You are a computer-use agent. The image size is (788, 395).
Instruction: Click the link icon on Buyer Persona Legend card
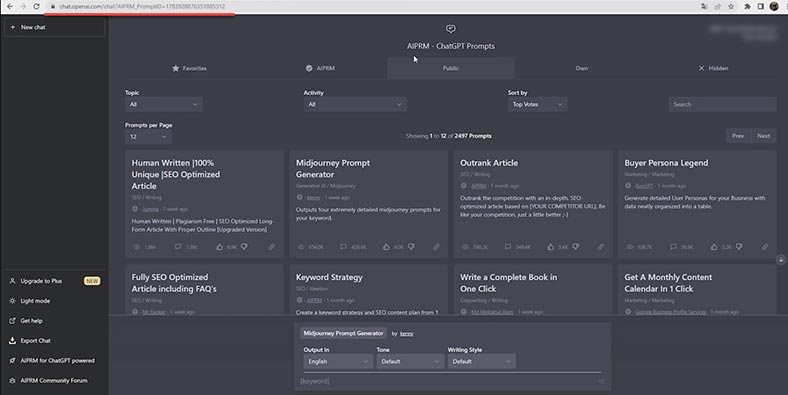coord(765,247)
